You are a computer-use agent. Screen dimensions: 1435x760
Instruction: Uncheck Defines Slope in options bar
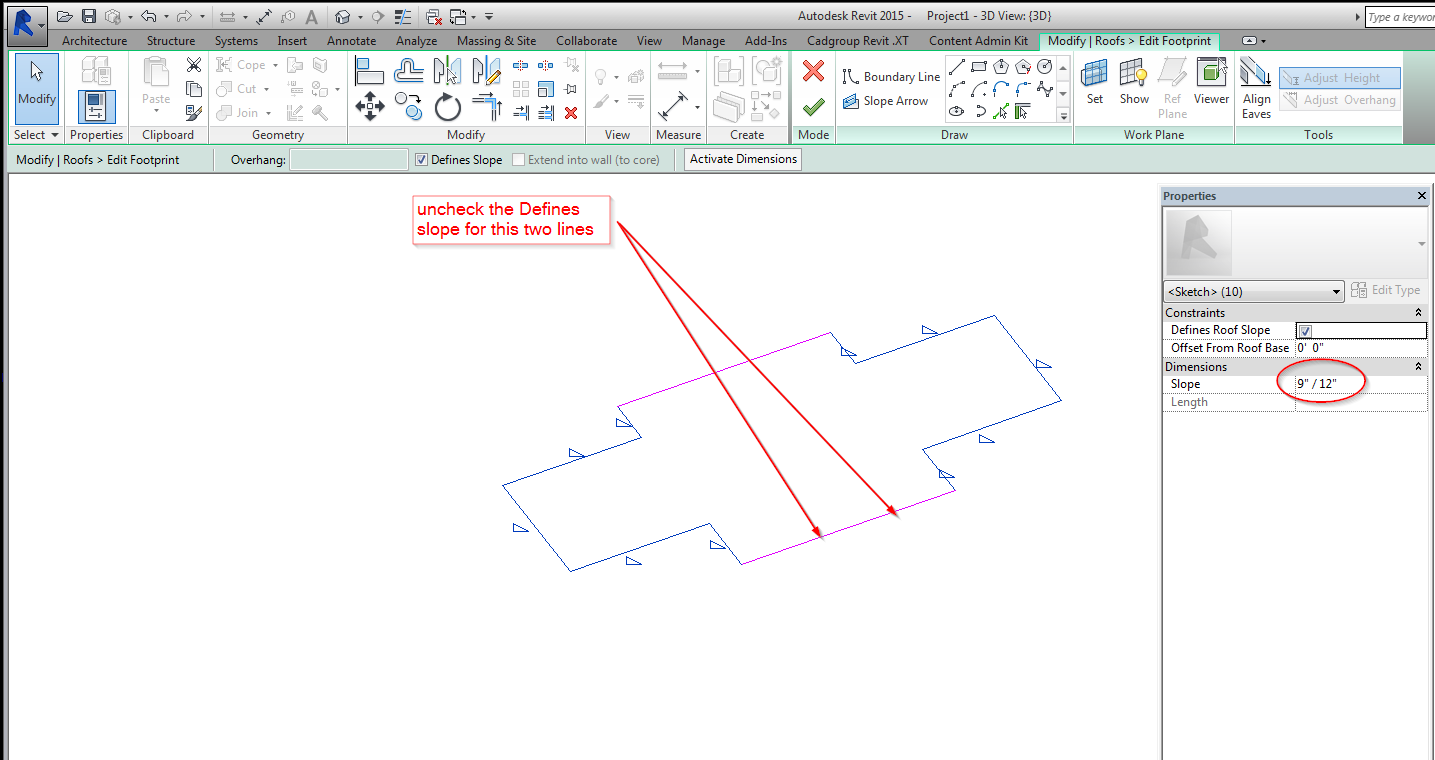(x=422, y=160)
